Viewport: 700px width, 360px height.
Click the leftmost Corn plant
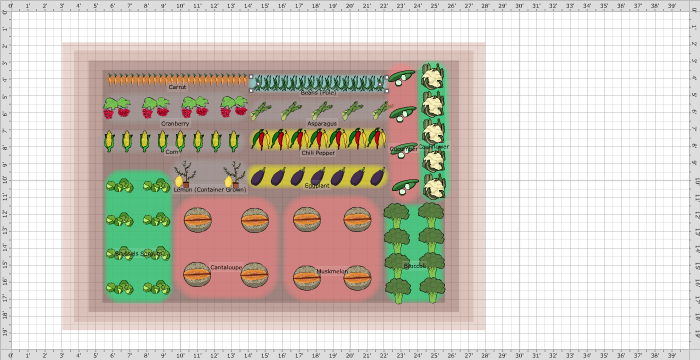[109, 141]
